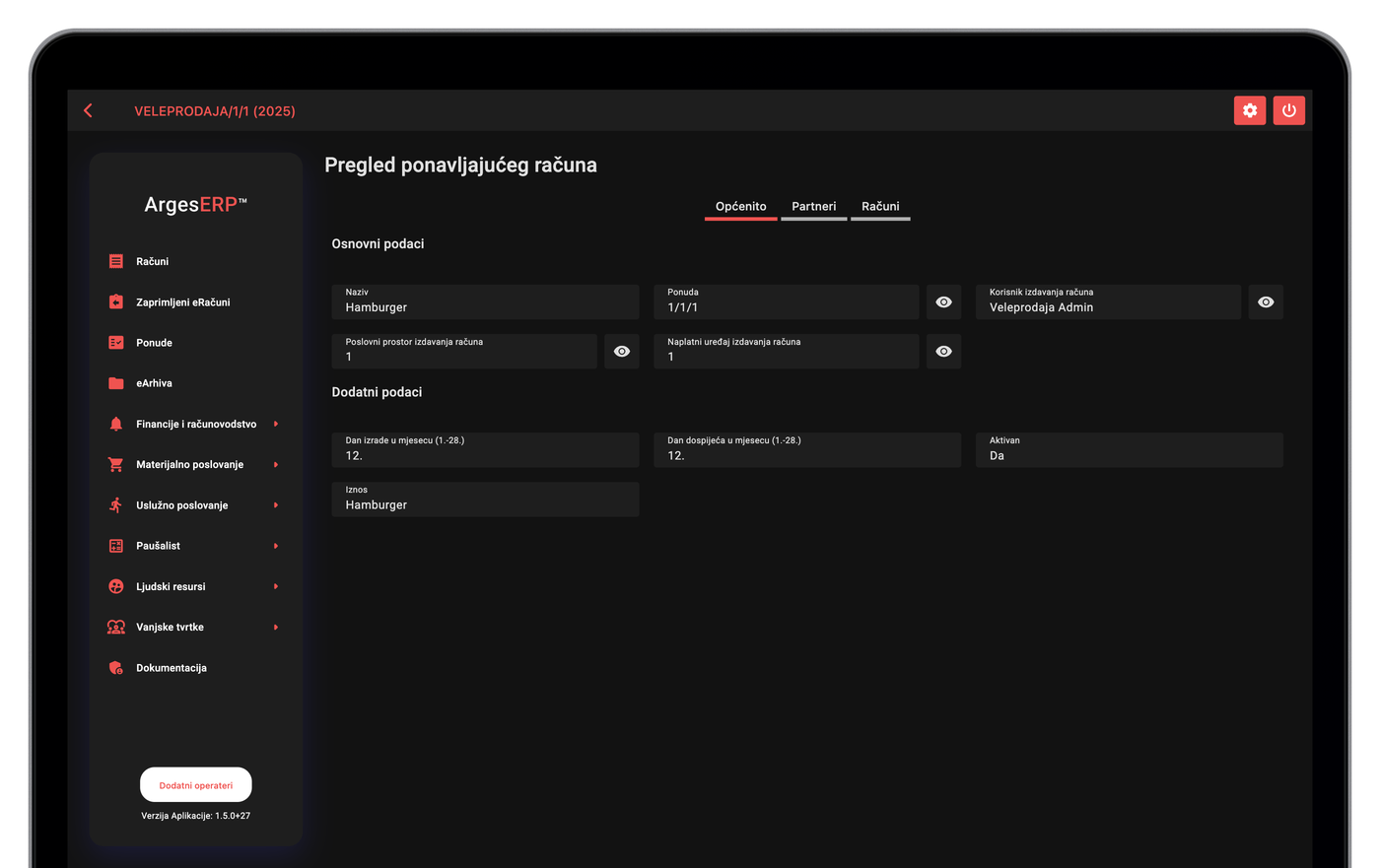This screenshot has width=1380, height=868.
Task: Click the Materijalno poslovanje cart icon
Action: point(116,464)
